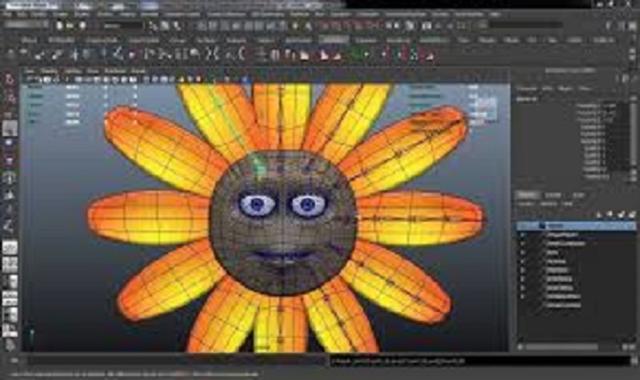Activate the Lasso select tool in toolbox
Screen dimensions: 640x380
coord(10,97)
